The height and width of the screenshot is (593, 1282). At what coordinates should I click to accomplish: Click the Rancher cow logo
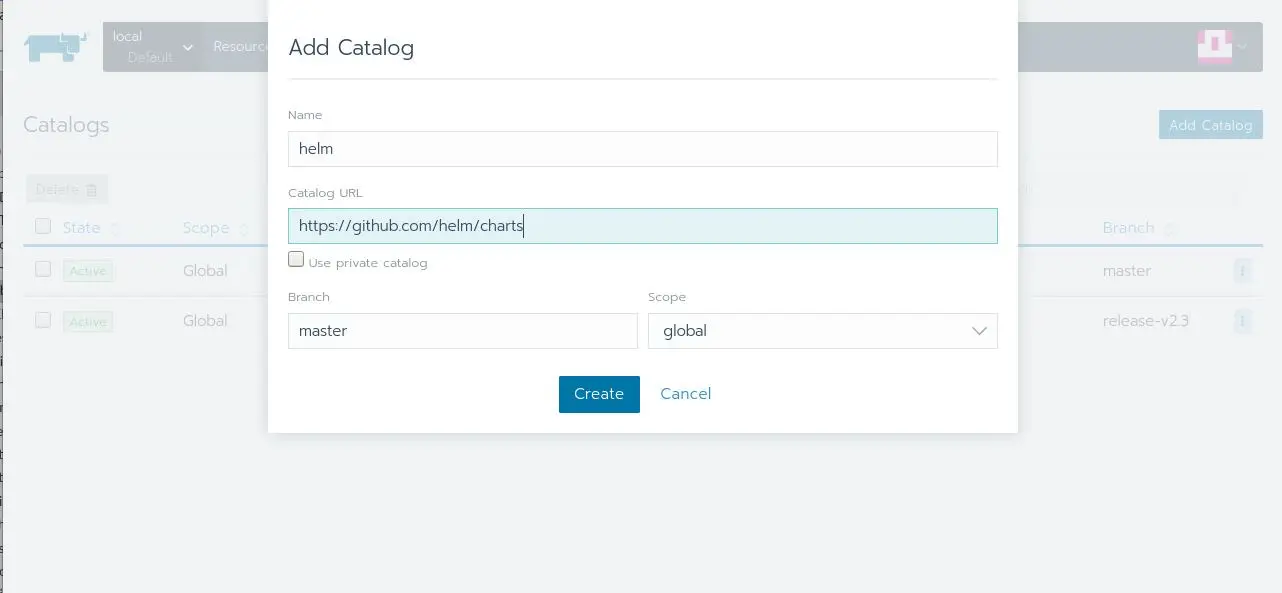click(58, 46)
